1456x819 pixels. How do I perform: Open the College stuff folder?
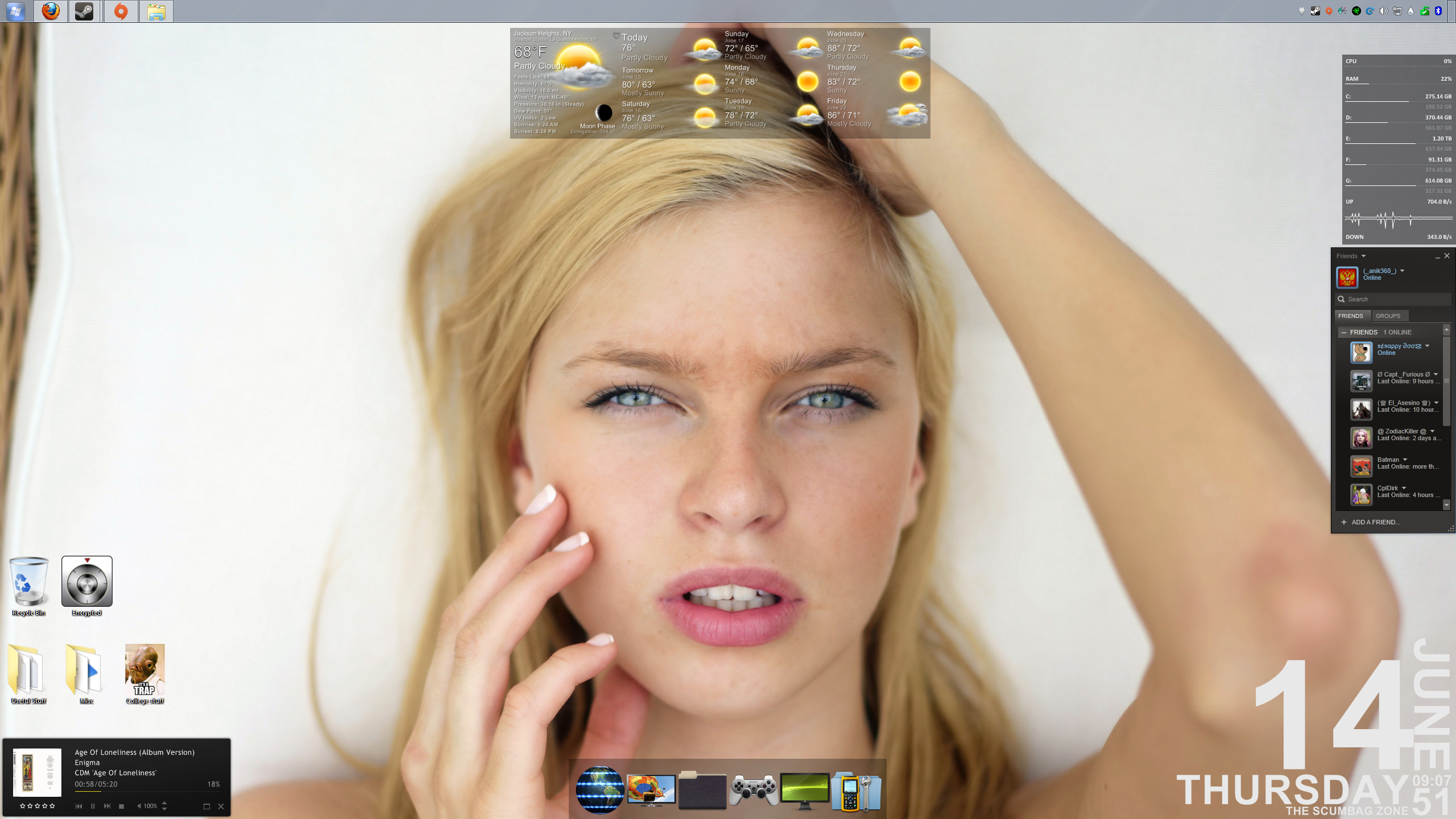click(144, 669)
